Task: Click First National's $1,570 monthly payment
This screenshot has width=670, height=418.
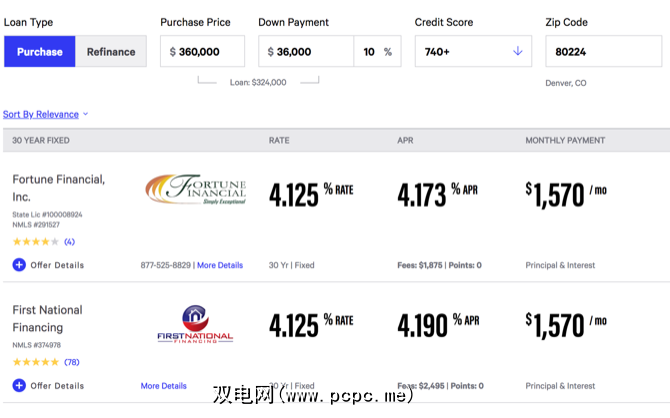Action: (566, 325)
